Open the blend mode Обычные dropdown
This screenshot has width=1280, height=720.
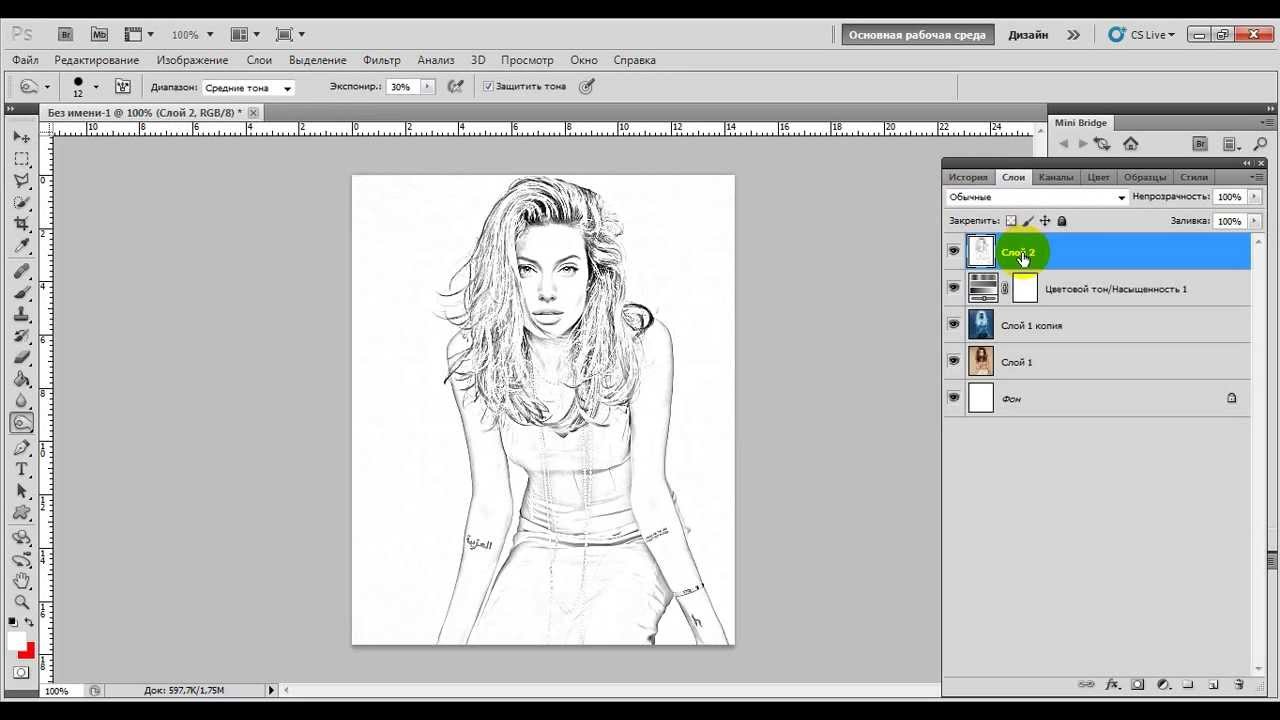[x=1037, y=197]
